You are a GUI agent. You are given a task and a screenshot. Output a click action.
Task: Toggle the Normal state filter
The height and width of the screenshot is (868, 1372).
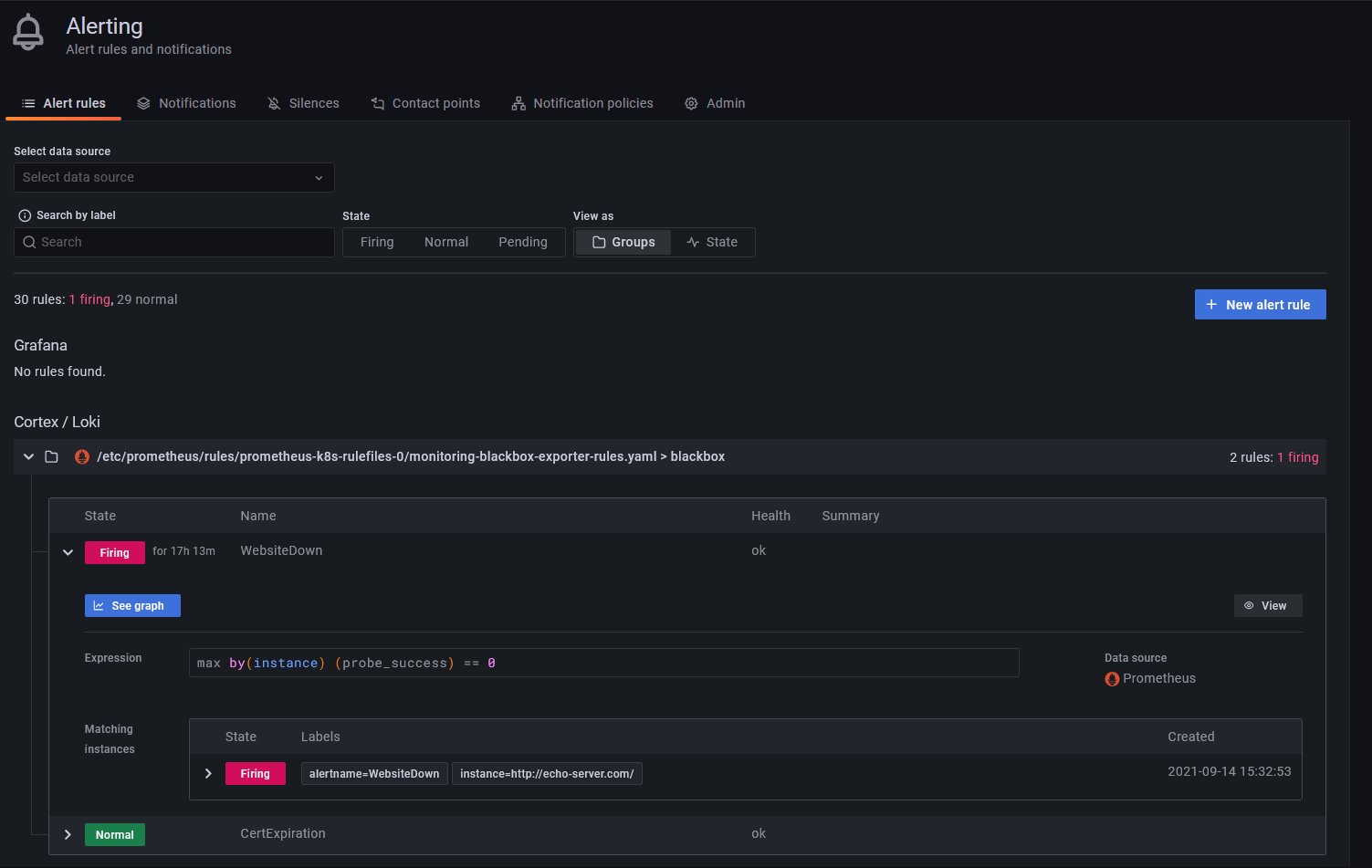click(446, 242)
